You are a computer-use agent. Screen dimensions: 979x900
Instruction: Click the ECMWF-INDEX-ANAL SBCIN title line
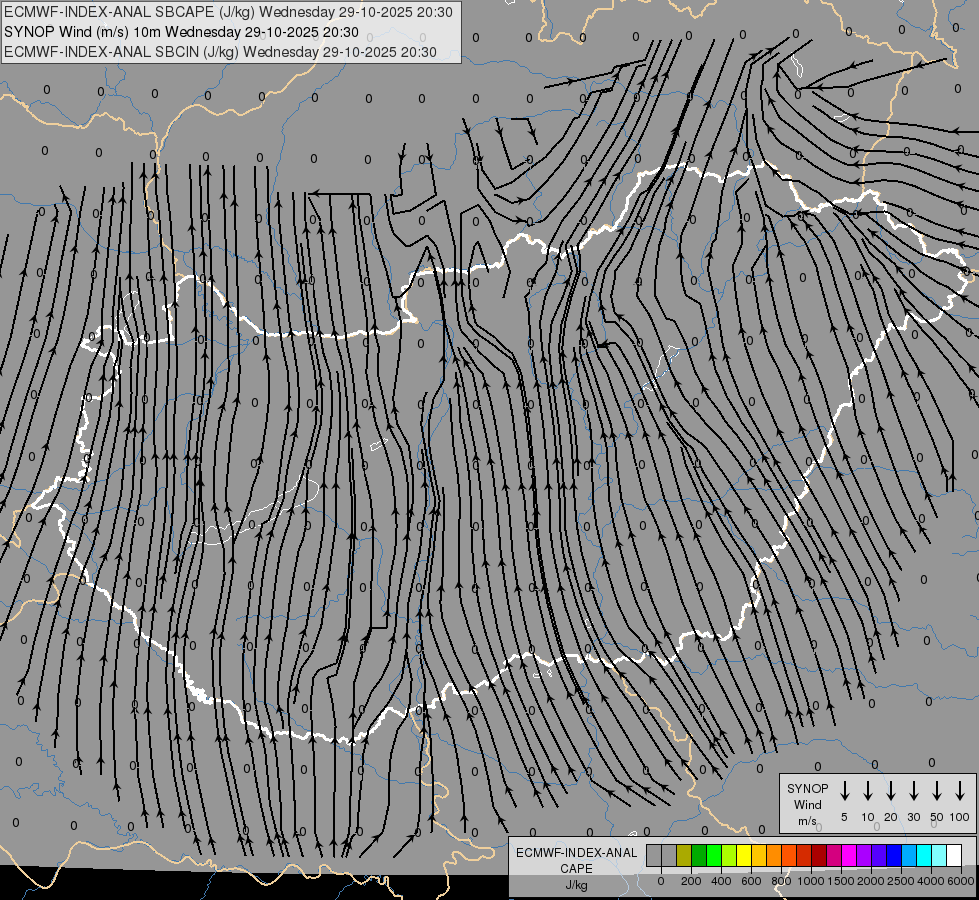[220, 52]
